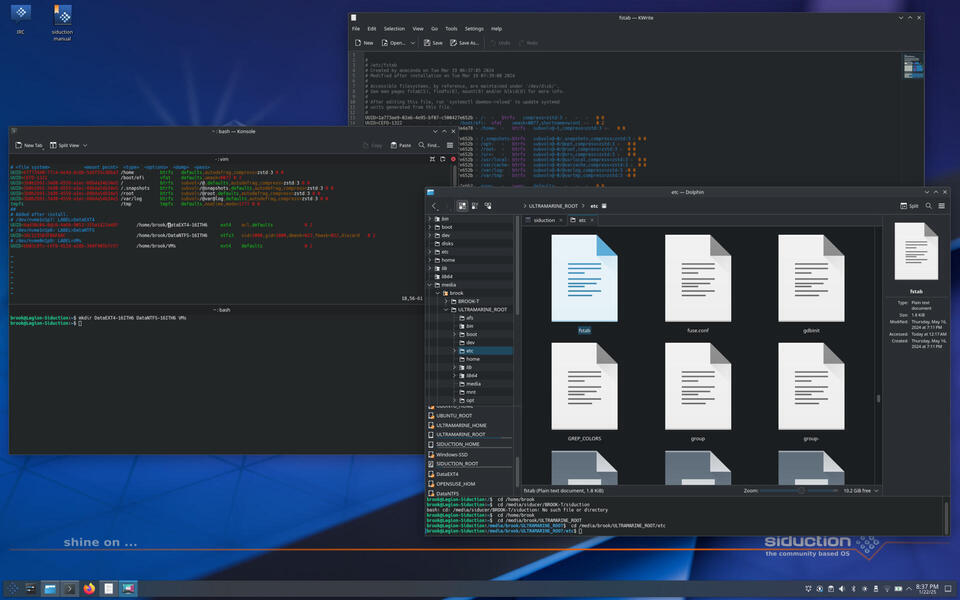The height and width of the screenshot is (600, 960).
Task: Open the KWrite Selection menu
Action: (394, 29)
